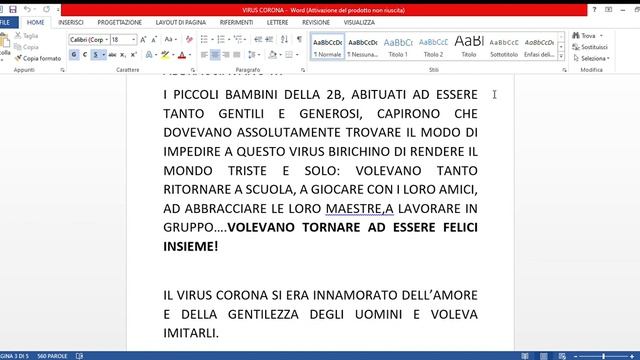The width and height of the screenshot is (640, 360).
Task: Apply subscript formatting
Action: click(x=122, y=55)
